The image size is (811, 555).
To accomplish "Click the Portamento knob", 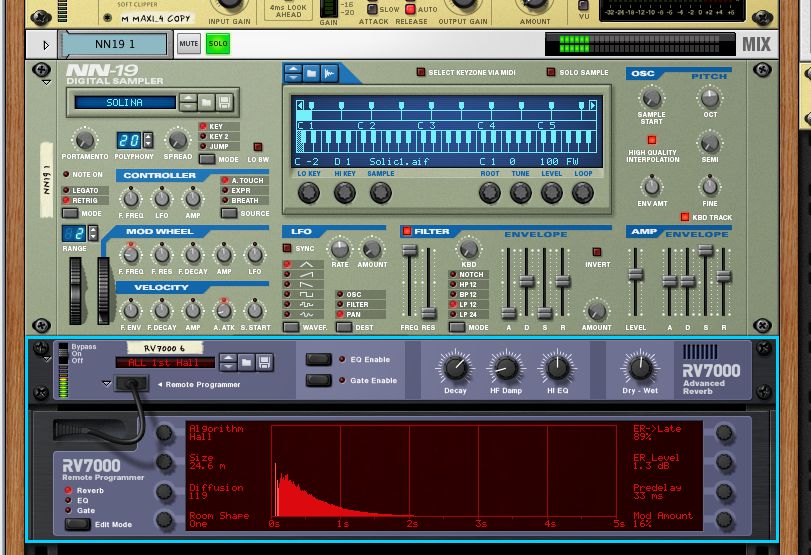I will tap(84, 140).
